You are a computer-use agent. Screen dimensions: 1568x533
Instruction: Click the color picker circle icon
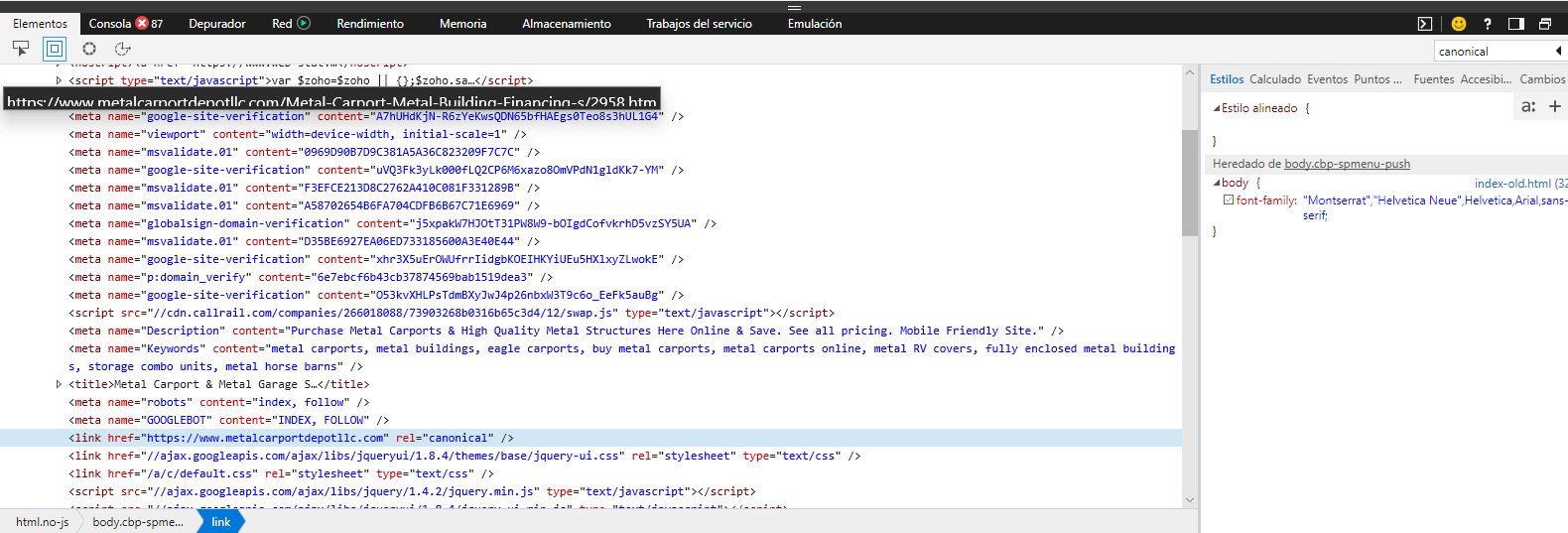tap(89, 48)
